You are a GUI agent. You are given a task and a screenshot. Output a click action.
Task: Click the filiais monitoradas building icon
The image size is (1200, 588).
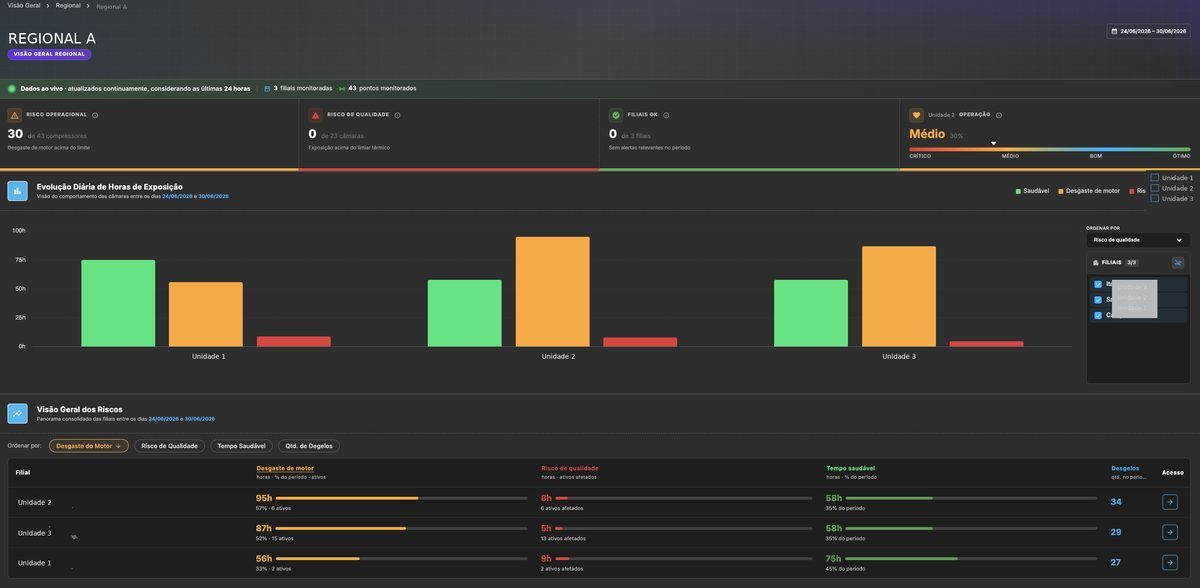[x=267, y=88]
